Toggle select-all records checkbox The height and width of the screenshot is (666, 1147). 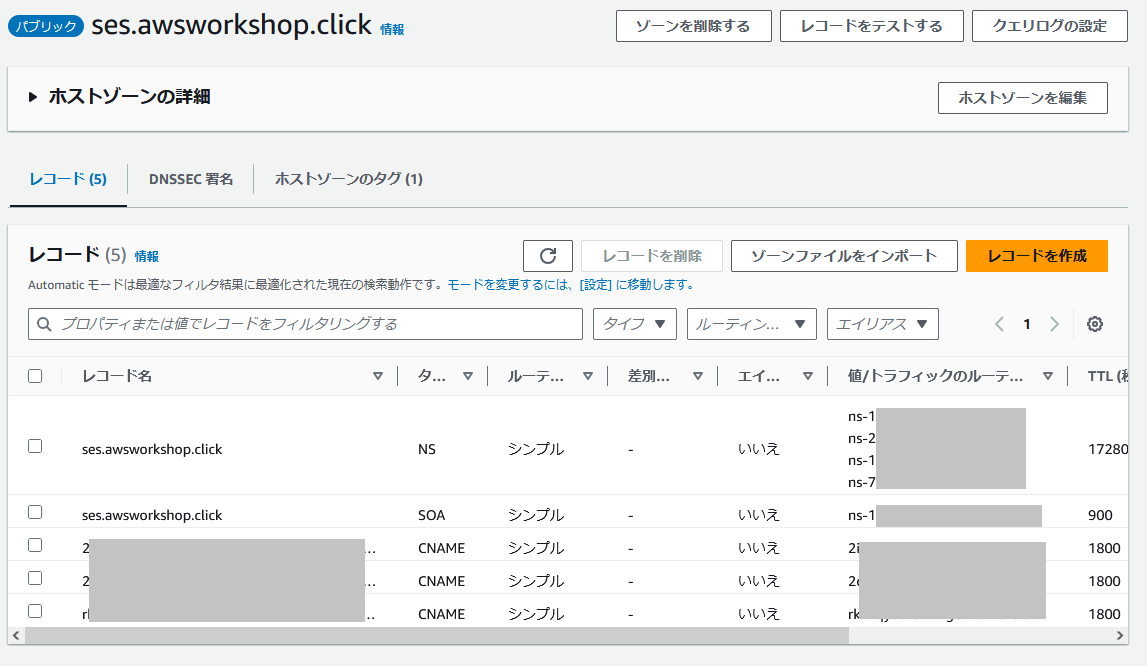[35, 376]
